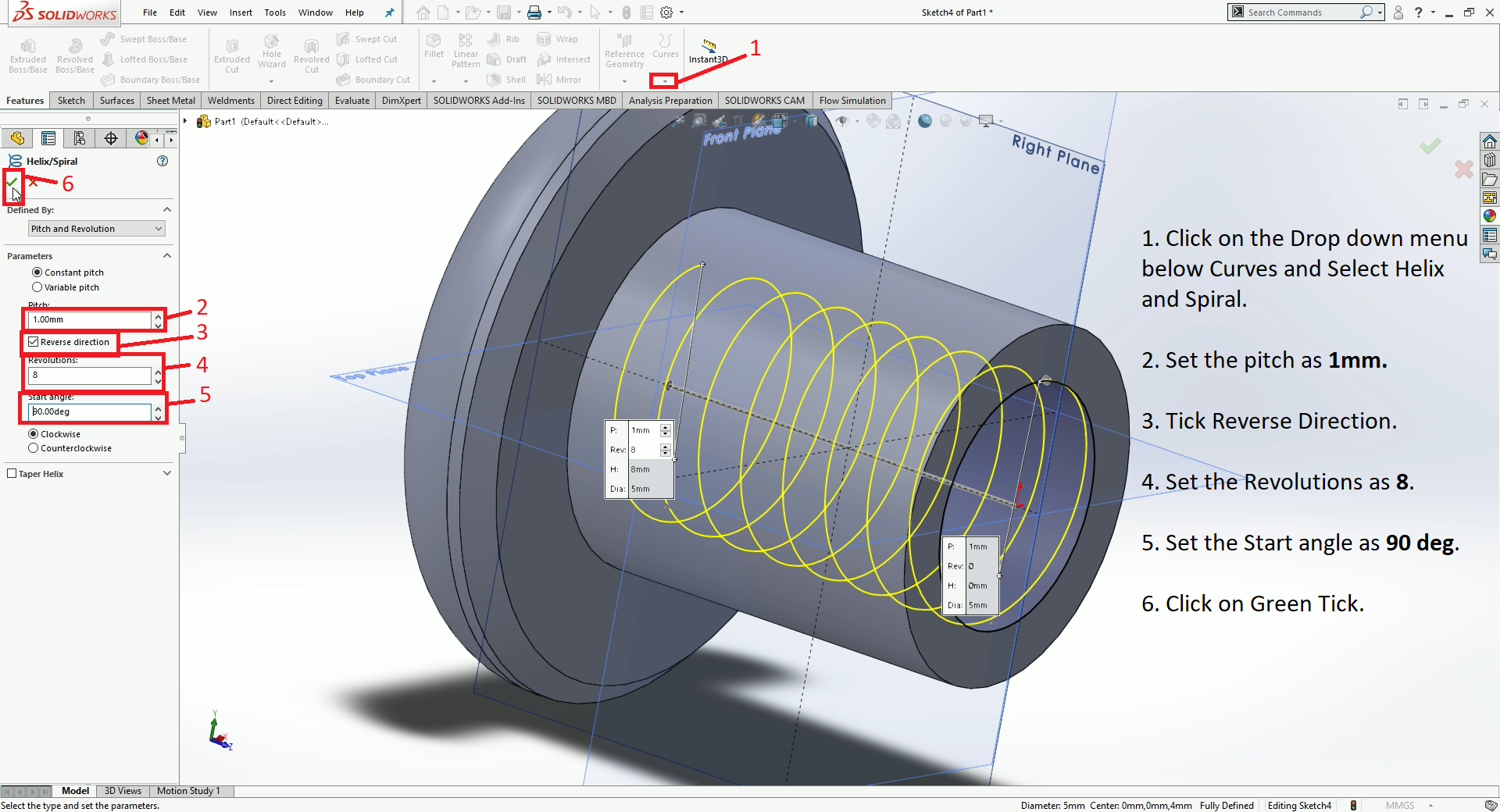Image resolution: width=1500 pixels, height=812 pixels.
Task: Select the Intersect tool
Action: tap(564, 59)
